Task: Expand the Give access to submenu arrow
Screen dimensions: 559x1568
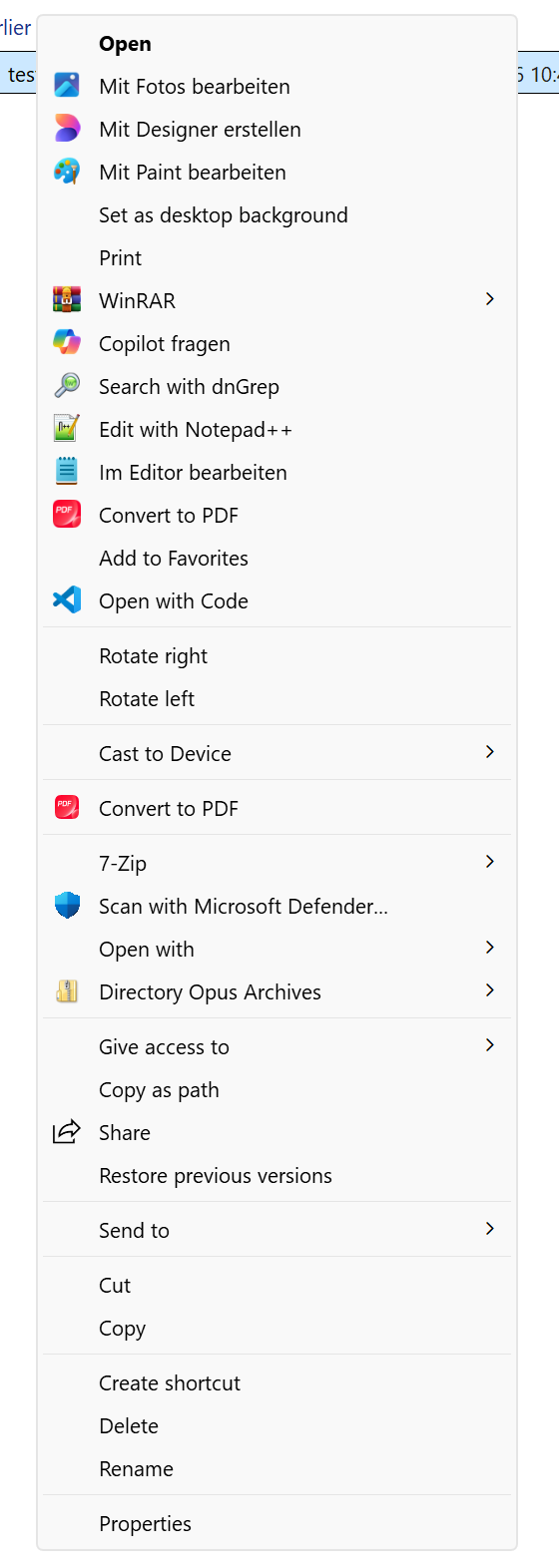Action: [489, 1045]
